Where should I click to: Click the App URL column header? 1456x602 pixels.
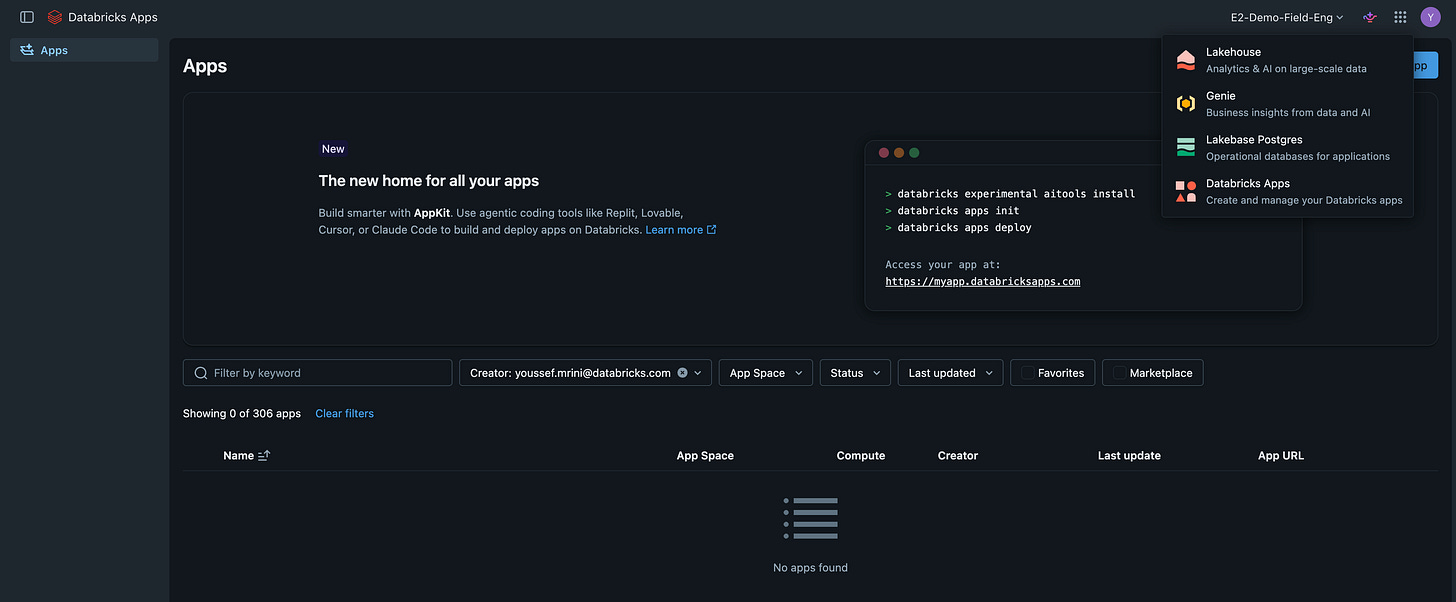pos(1281,455)
